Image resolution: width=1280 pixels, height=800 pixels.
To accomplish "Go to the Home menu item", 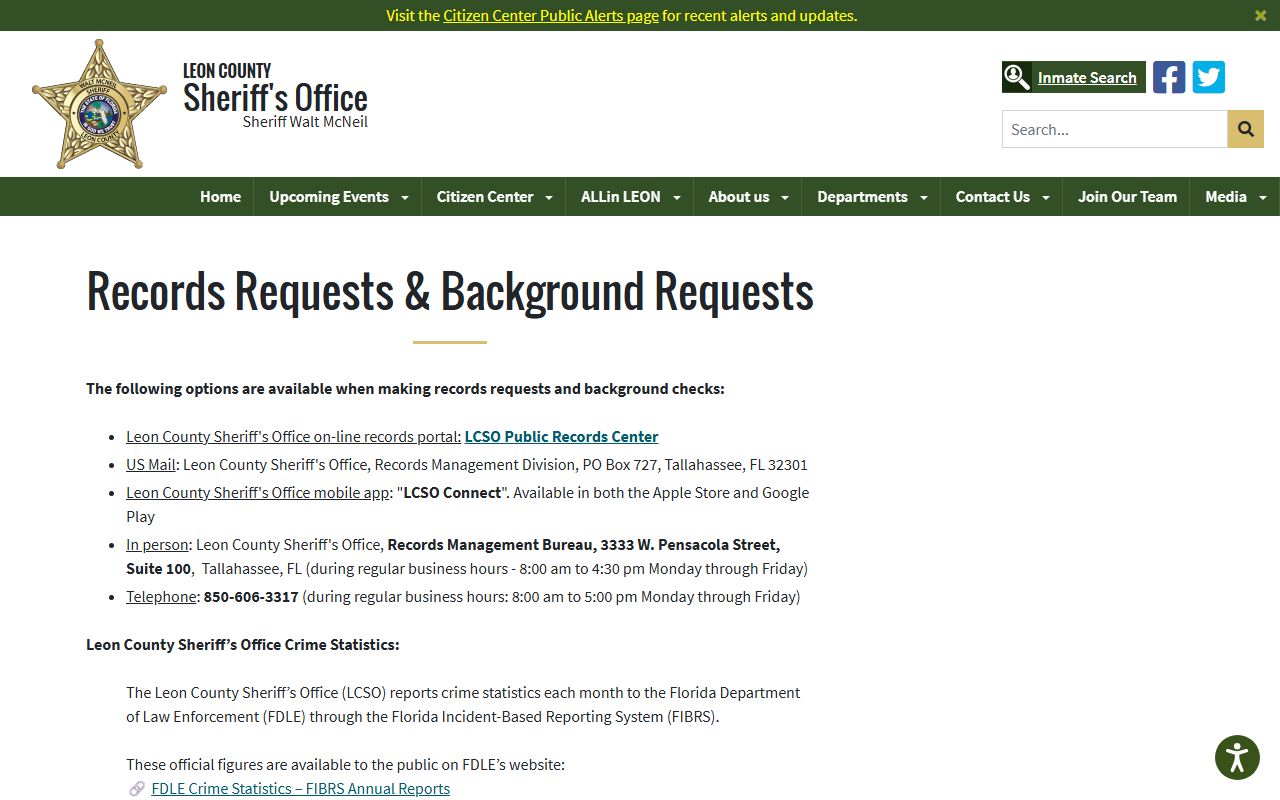I will [220, 197].
